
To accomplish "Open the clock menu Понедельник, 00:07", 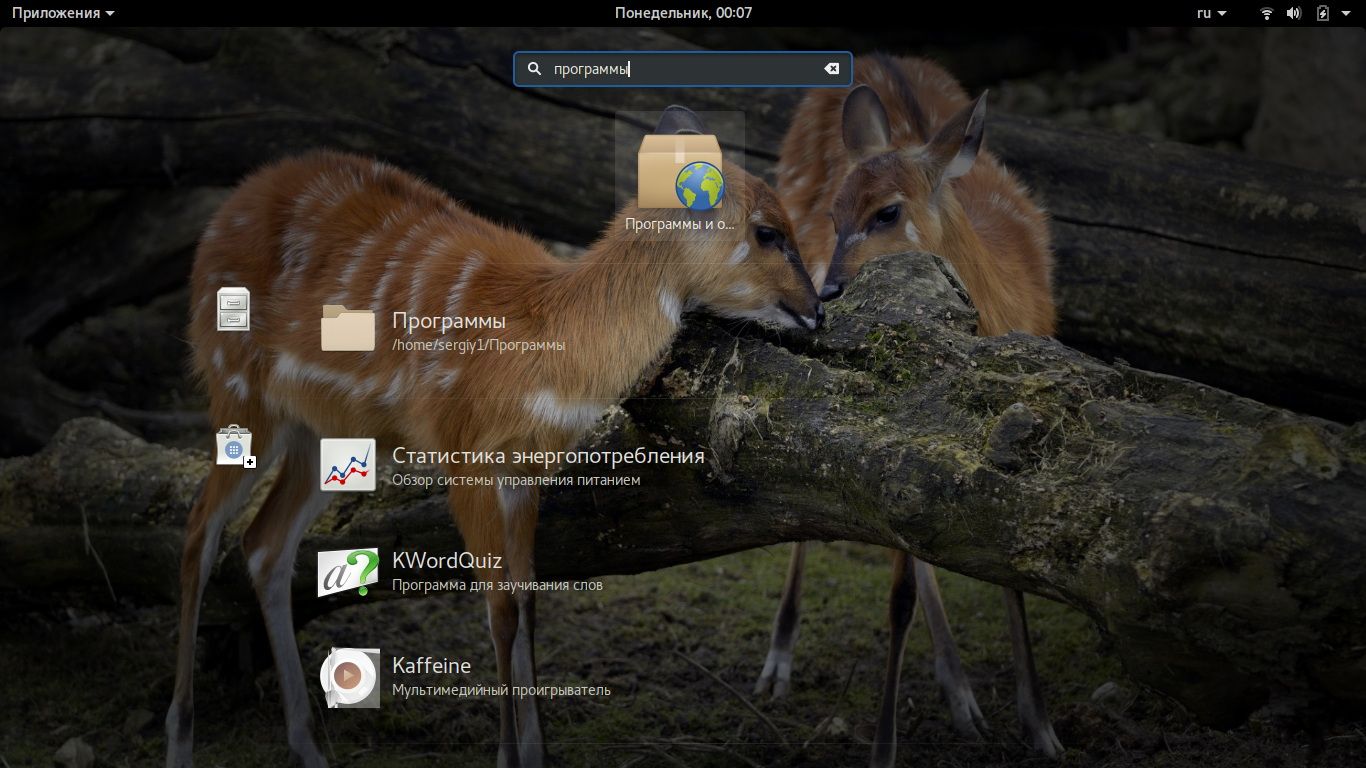I will 683,13.
